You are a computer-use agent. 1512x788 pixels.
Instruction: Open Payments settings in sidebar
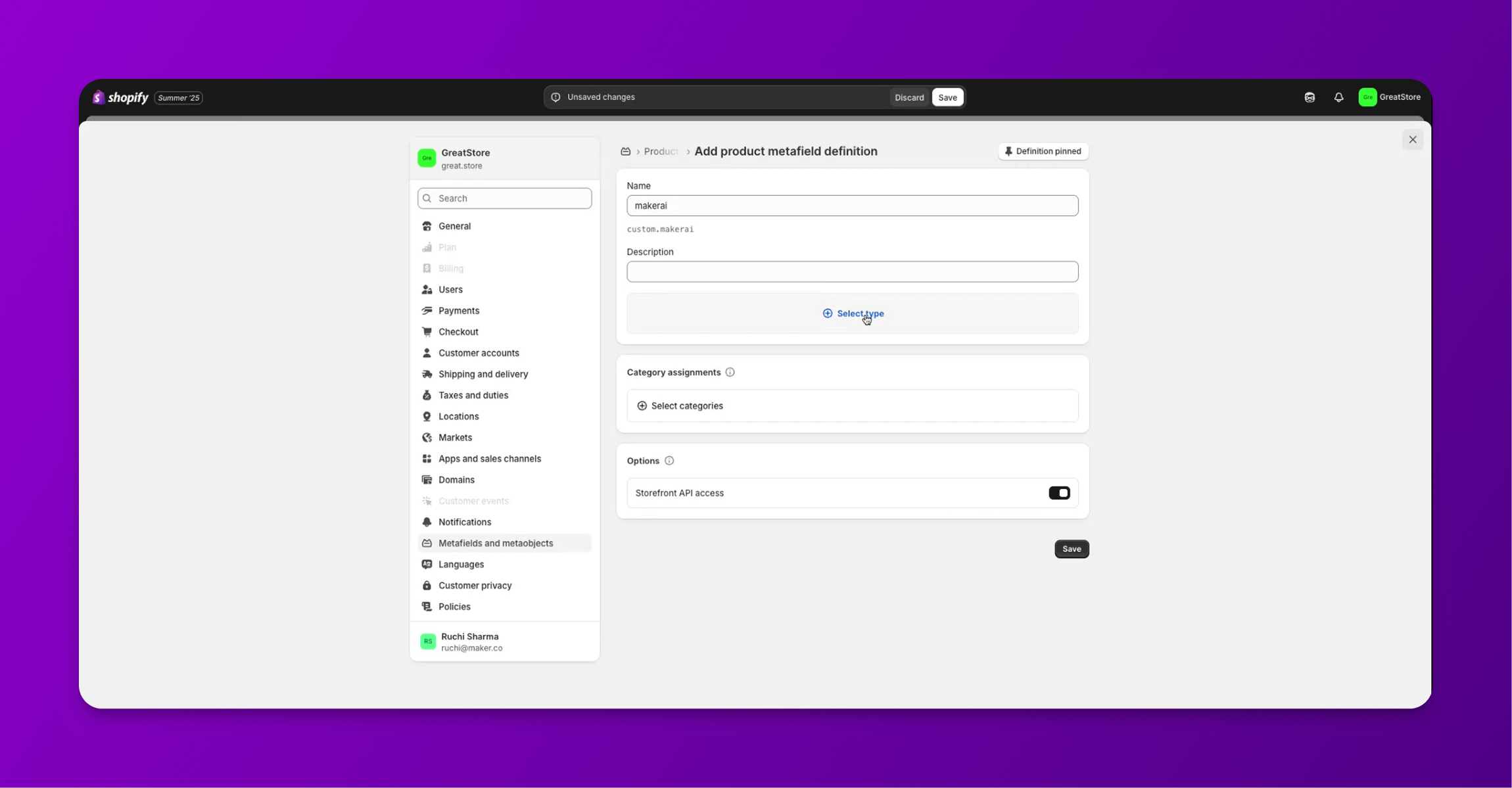coord(459,311)
